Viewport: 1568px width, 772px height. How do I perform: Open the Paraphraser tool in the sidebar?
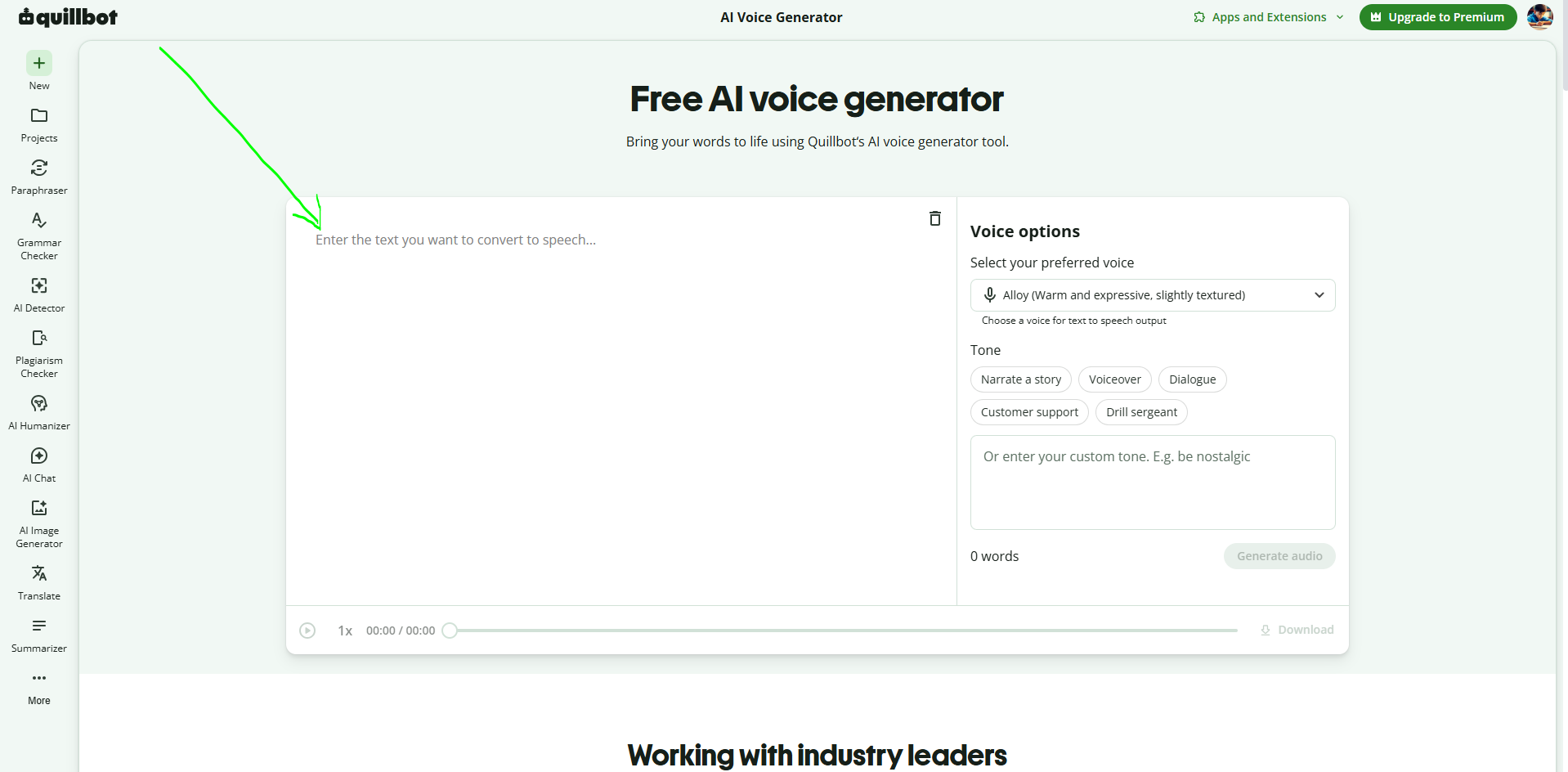[39, 177]
